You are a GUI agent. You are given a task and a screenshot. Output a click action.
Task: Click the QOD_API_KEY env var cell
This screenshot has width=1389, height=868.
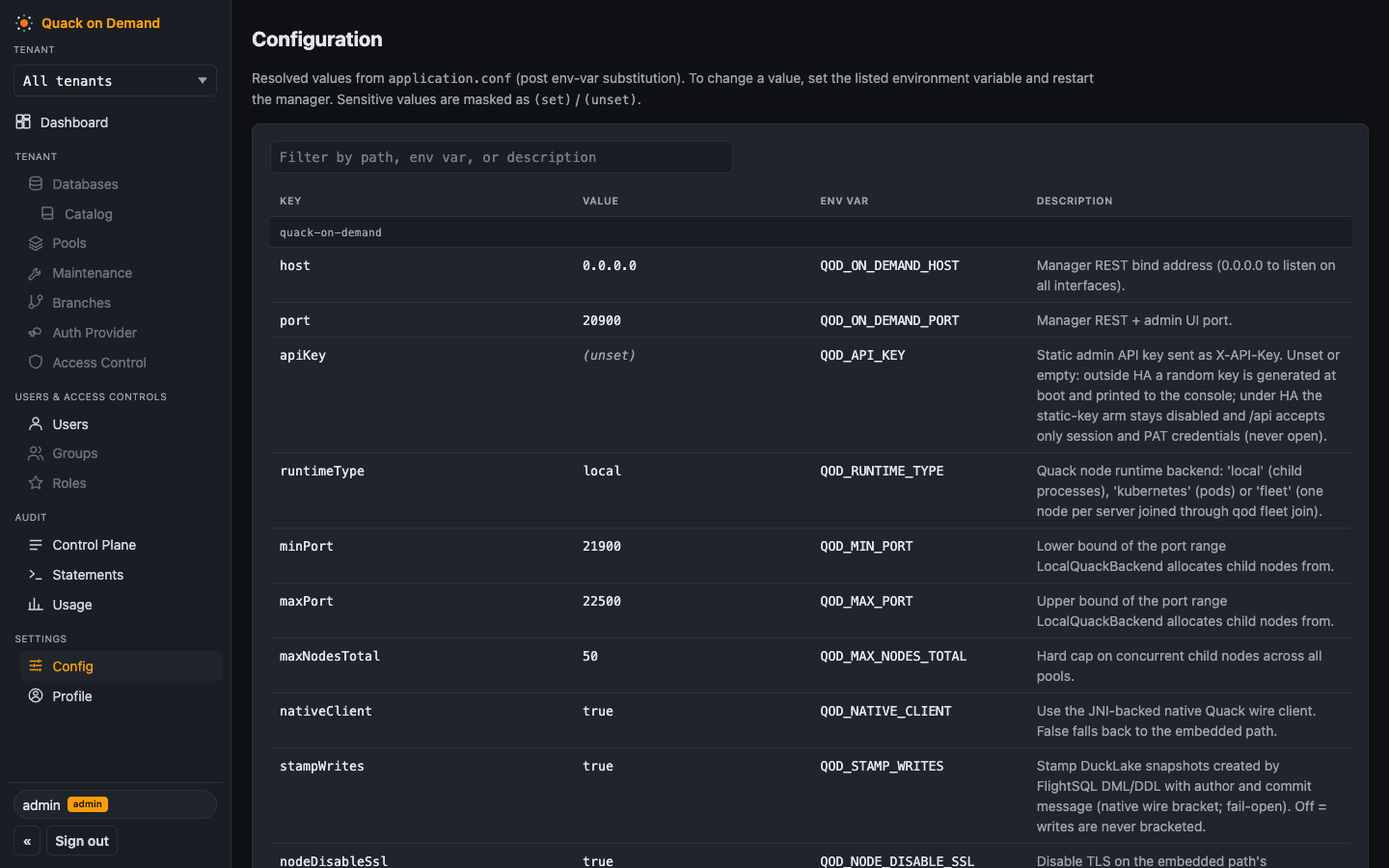[x=862, y=355]
